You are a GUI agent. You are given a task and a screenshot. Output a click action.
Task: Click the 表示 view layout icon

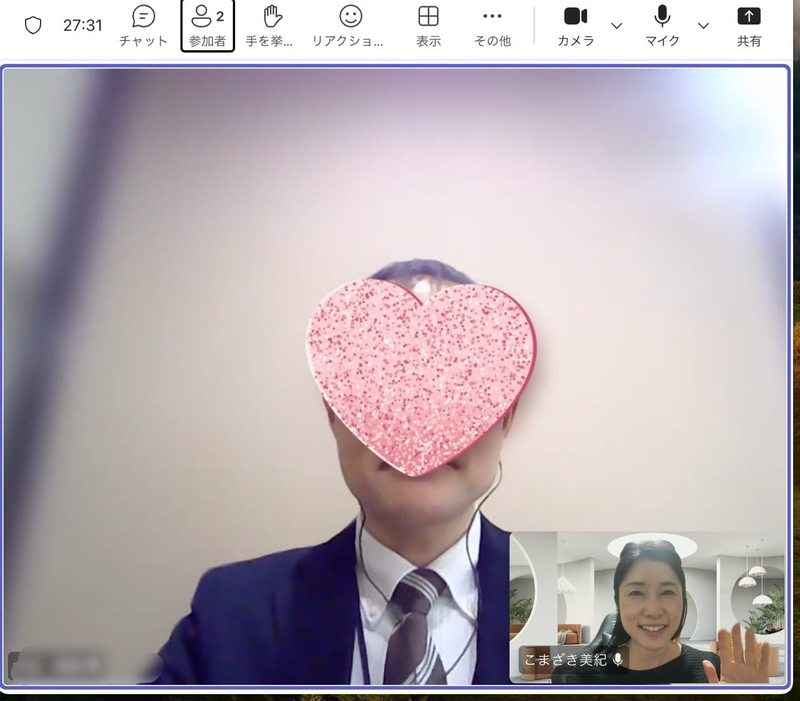coord(428,17)
